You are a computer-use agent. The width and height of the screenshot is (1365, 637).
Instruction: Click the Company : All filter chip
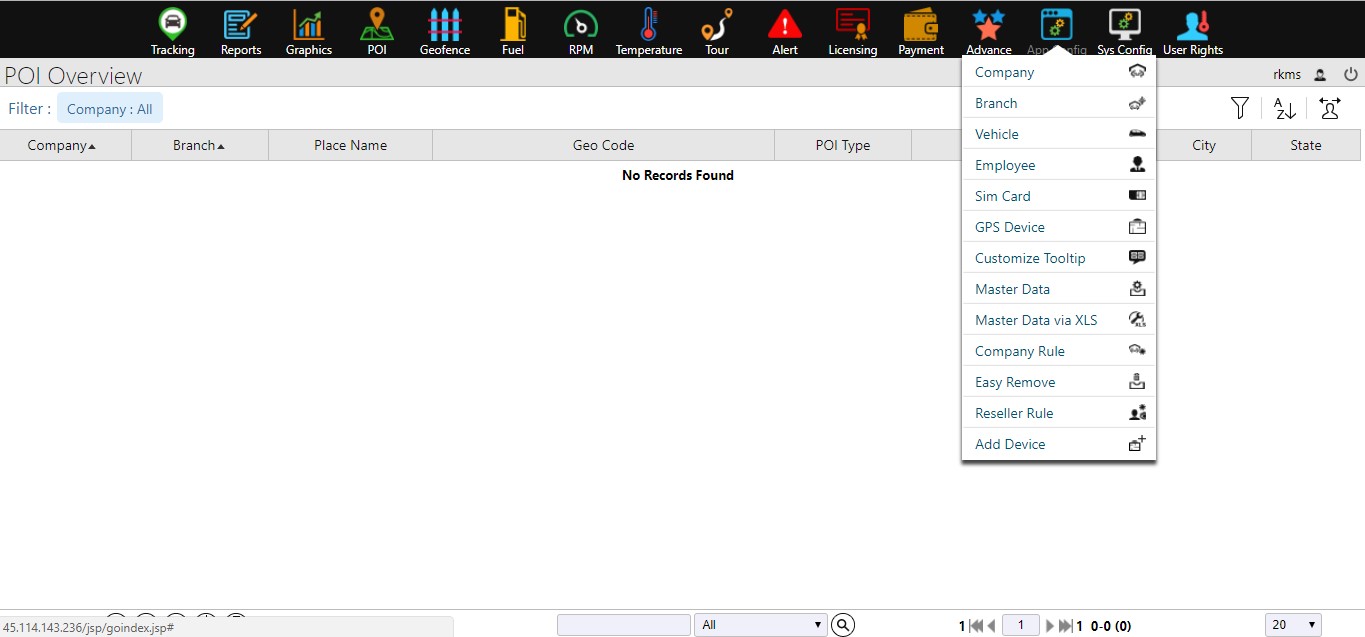[110, 109]
